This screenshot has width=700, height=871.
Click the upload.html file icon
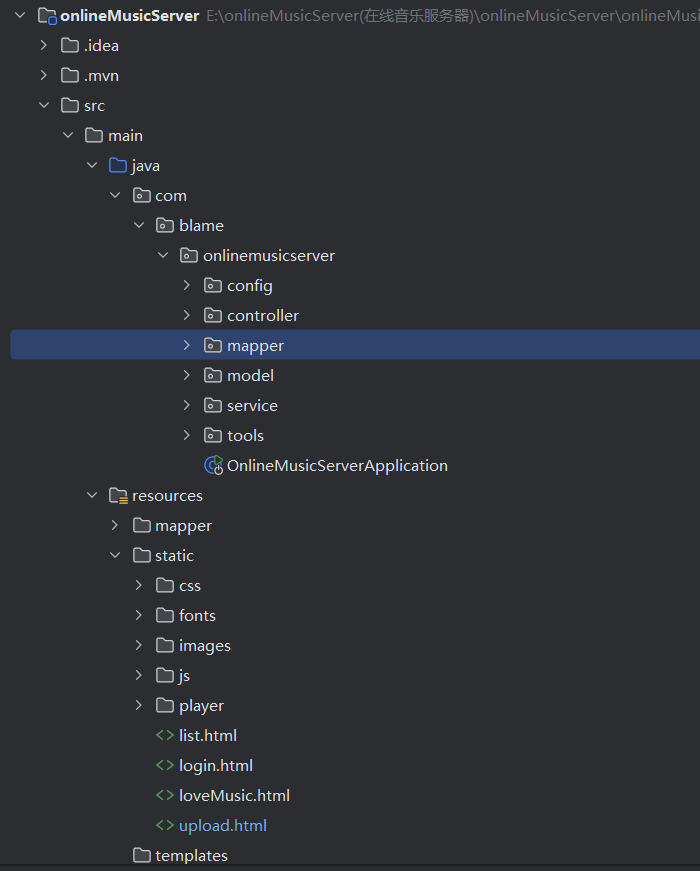point(165,825)
